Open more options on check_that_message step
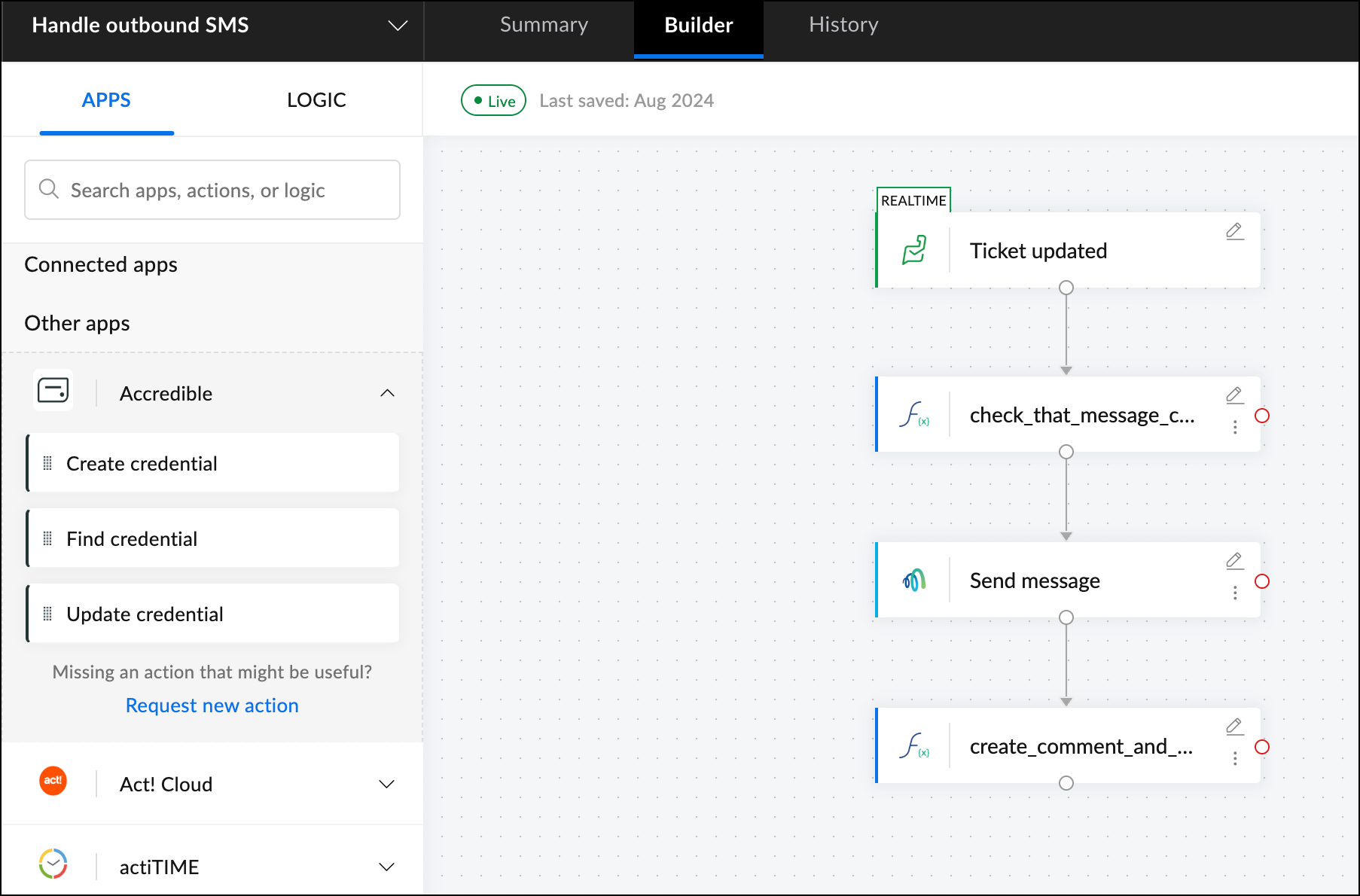Image resolution: width=1360 pixels, height=896 pixels. [x=1235, y=427]
